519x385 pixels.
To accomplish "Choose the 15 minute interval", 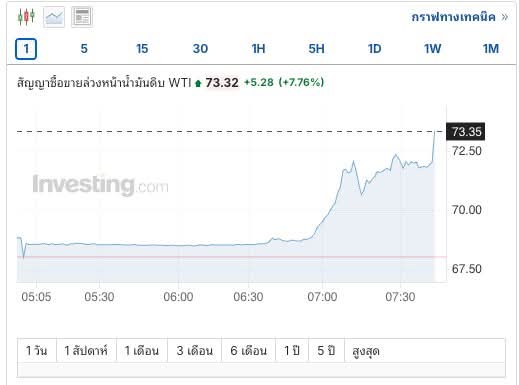I will click(x=142, y=49).
